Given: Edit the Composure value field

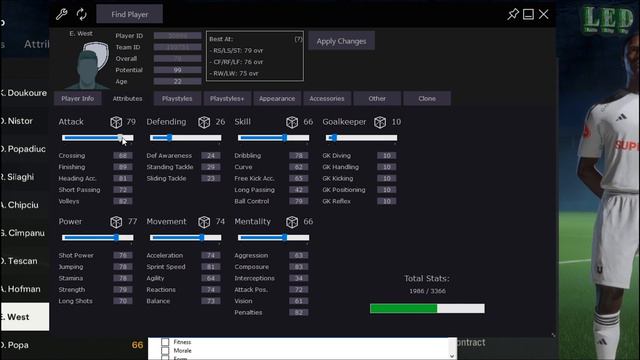Looking at the screenshot, I should [x=299, y=267].
